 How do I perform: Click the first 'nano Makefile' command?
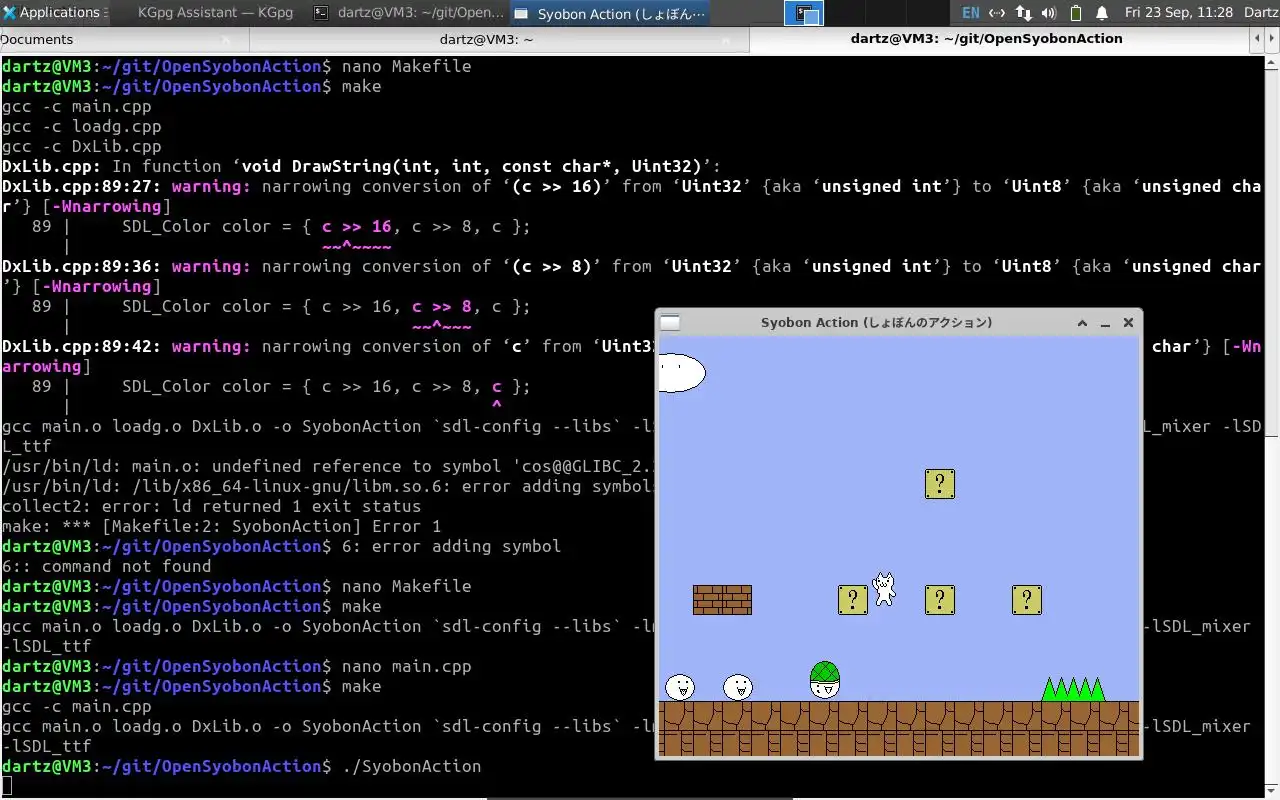click(406, 66)
